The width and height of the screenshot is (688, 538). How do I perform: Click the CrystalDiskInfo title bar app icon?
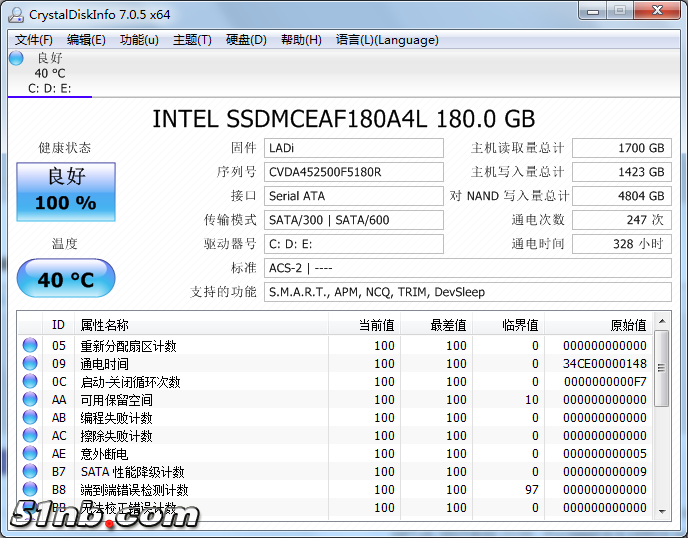pos(15,12)
